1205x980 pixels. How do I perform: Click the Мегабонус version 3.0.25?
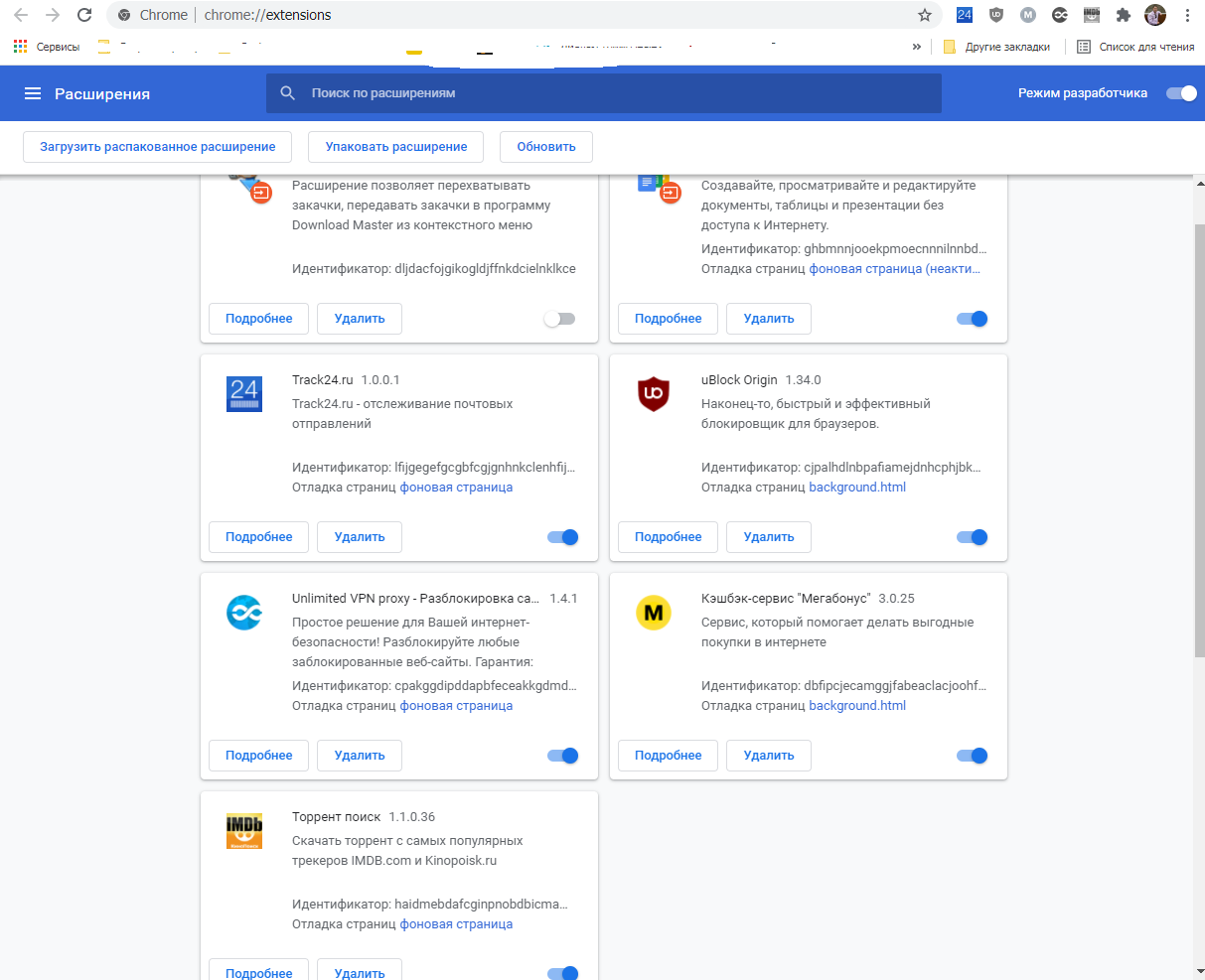tap(896, 599)
